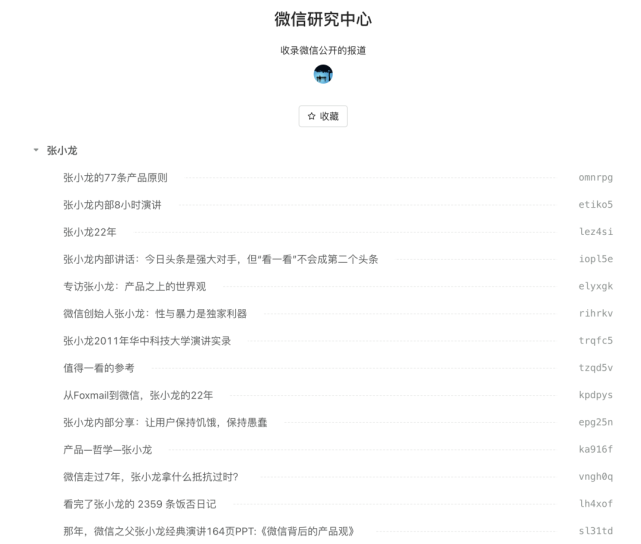The width and height of the screenshot is (641, 544).
Task: Open 微信背后的产品观 PPT article
Action: [208, 531]
